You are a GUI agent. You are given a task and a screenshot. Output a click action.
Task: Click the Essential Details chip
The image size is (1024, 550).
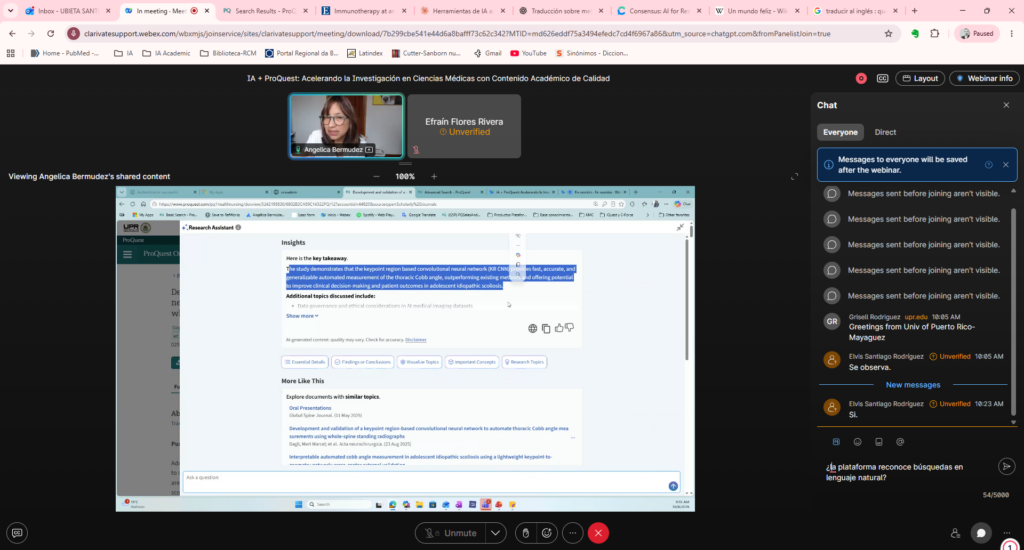(x=304, y=362)
